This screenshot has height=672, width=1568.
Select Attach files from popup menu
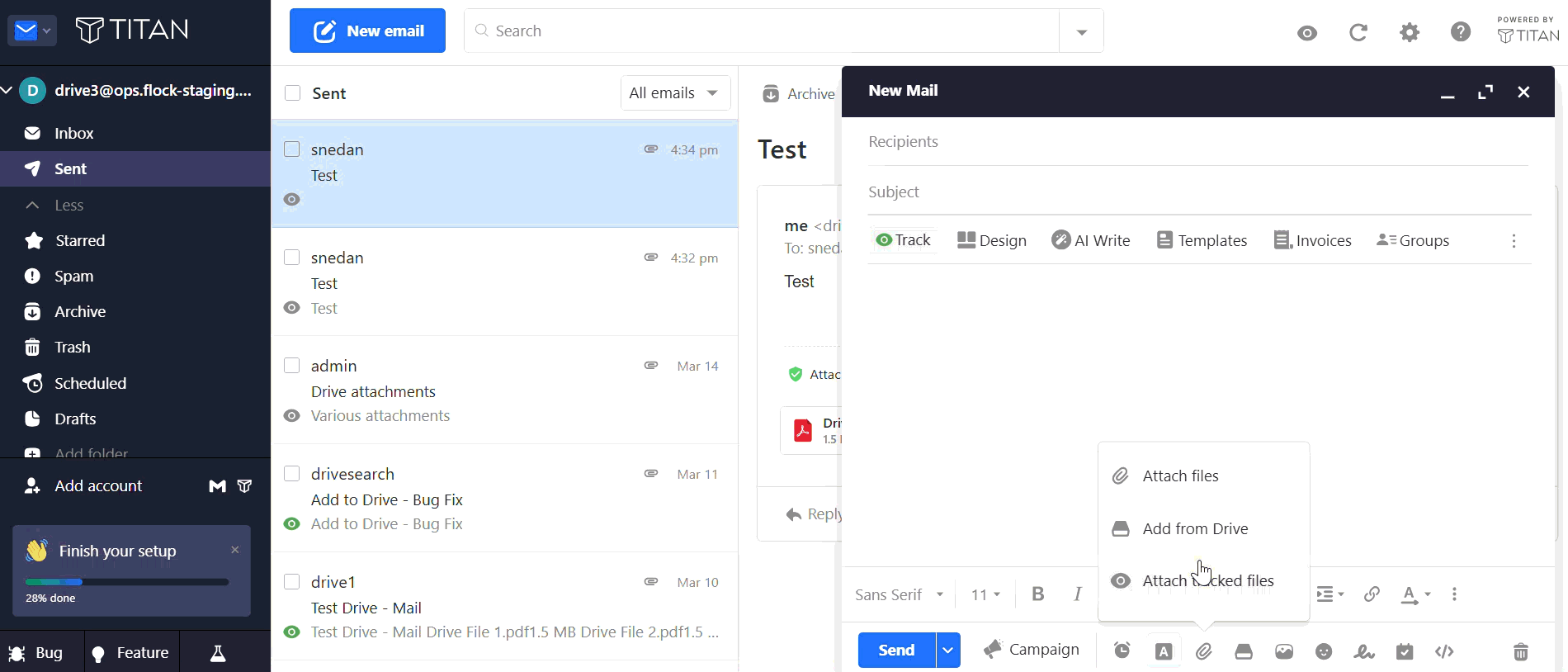(1203, 476)
